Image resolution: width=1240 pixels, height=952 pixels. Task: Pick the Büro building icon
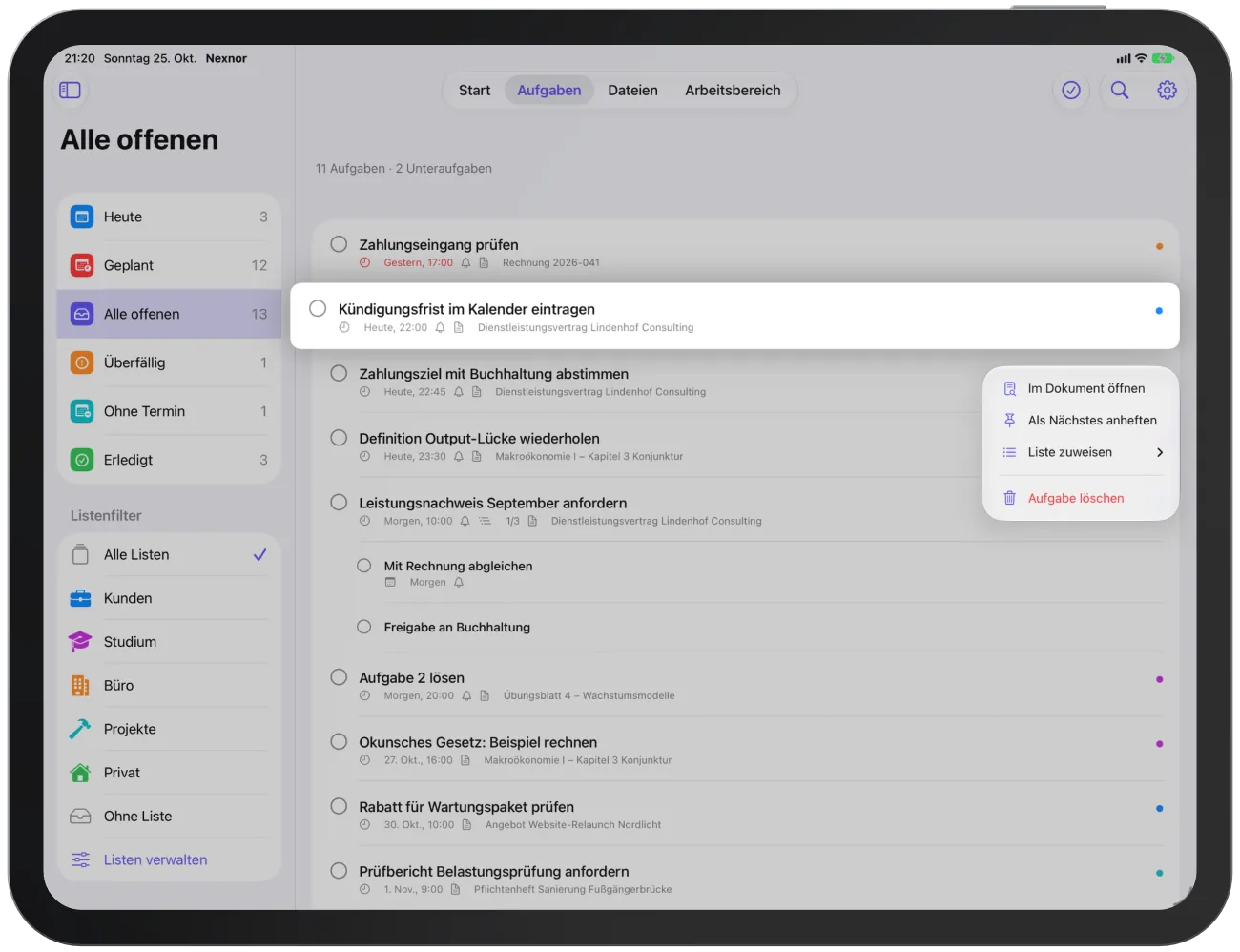pos(80,685)
